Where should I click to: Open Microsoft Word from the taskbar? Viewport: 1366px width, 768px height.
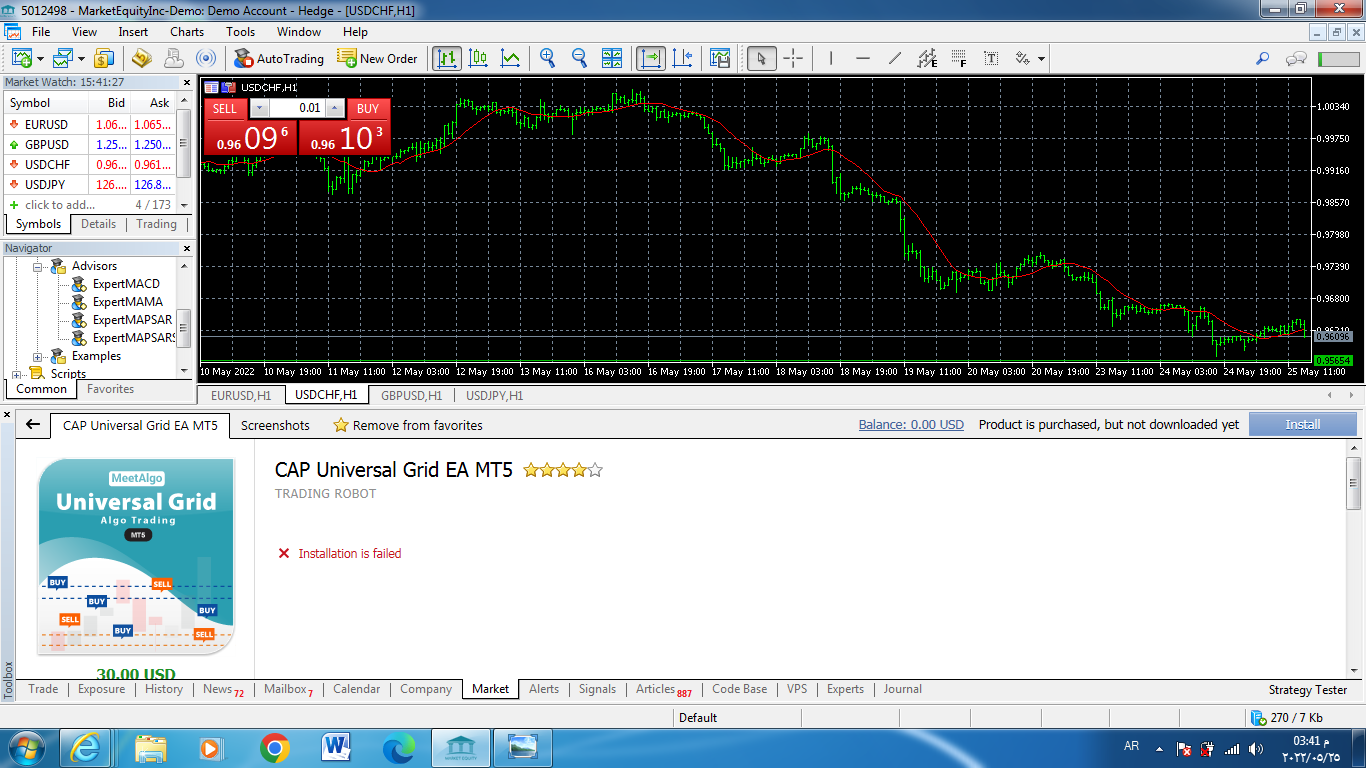pos(336,747)
